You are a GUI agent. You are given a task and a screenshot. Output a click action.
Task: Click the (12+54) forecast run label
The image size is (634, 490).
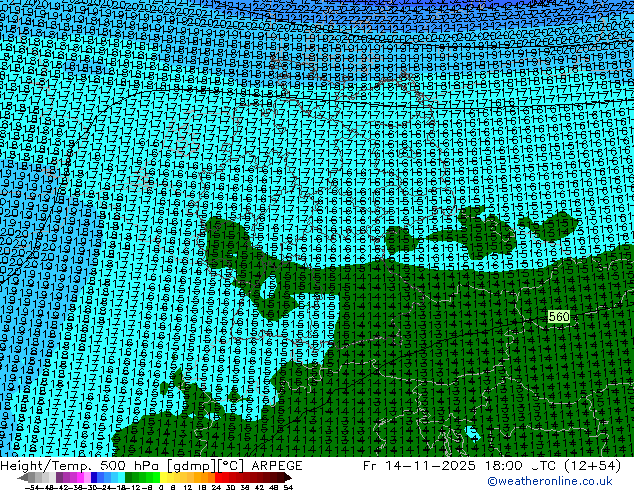point(592,466)
